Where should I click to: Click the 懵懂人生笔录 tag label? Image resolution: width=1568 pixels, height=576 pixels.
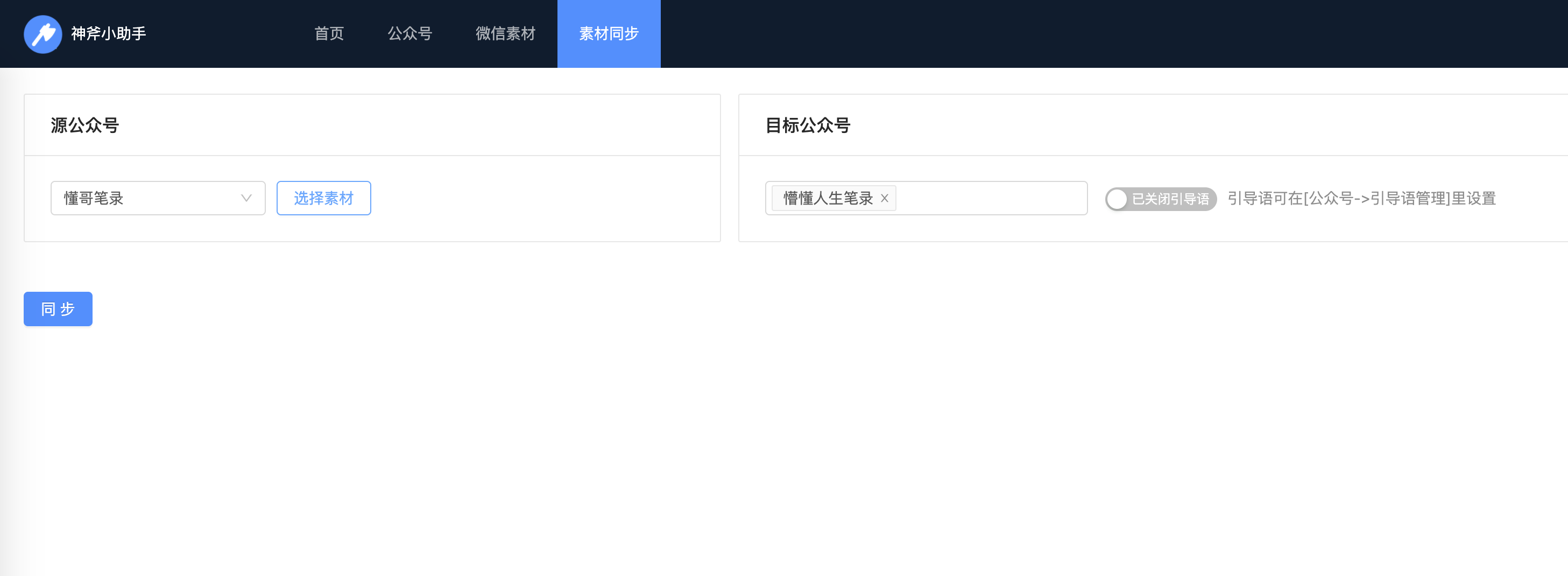click(x=828, y=199)
